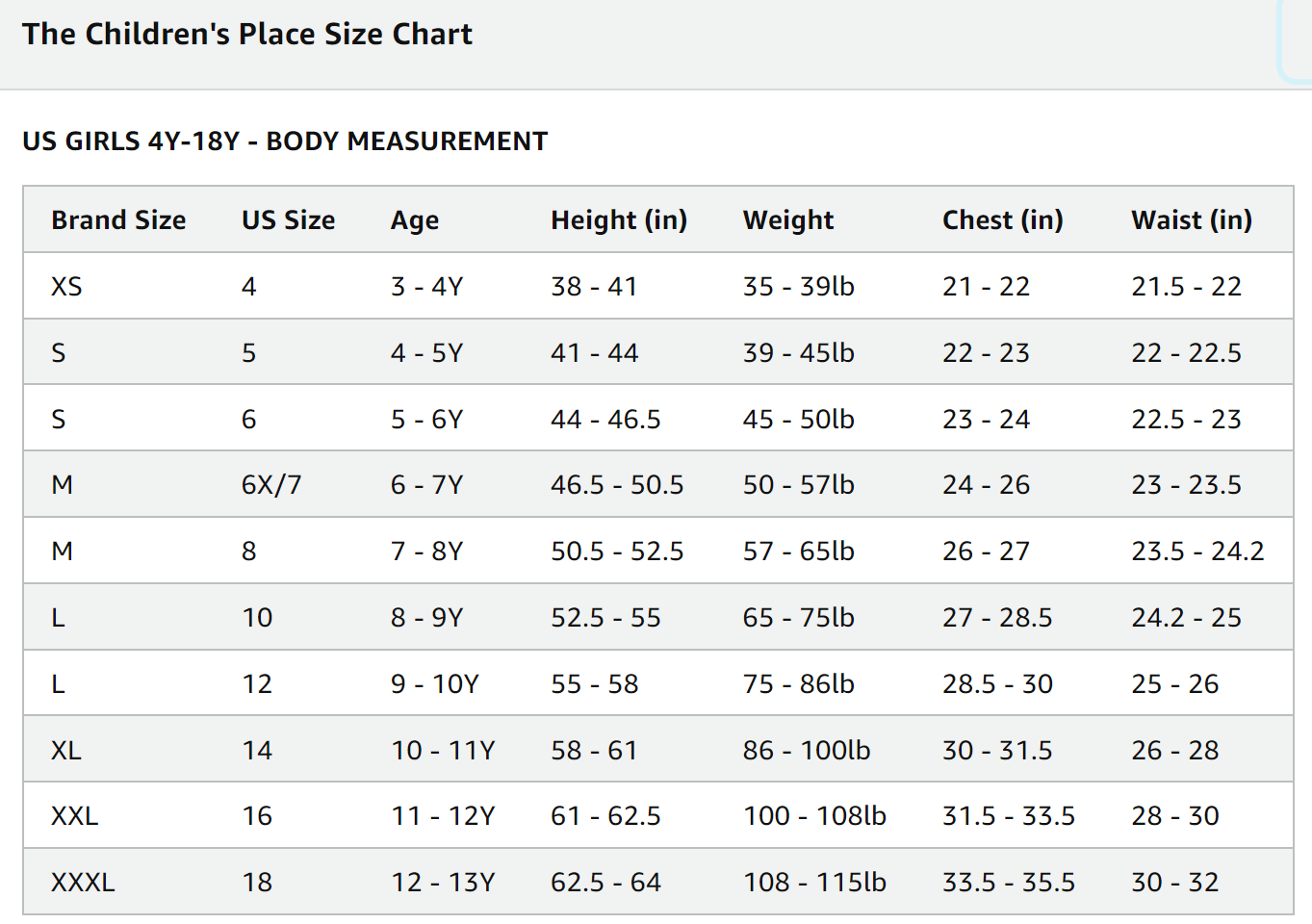Screen dimensions: 1312x924
Task: Click the US Size column header
Action: point(288,220)
